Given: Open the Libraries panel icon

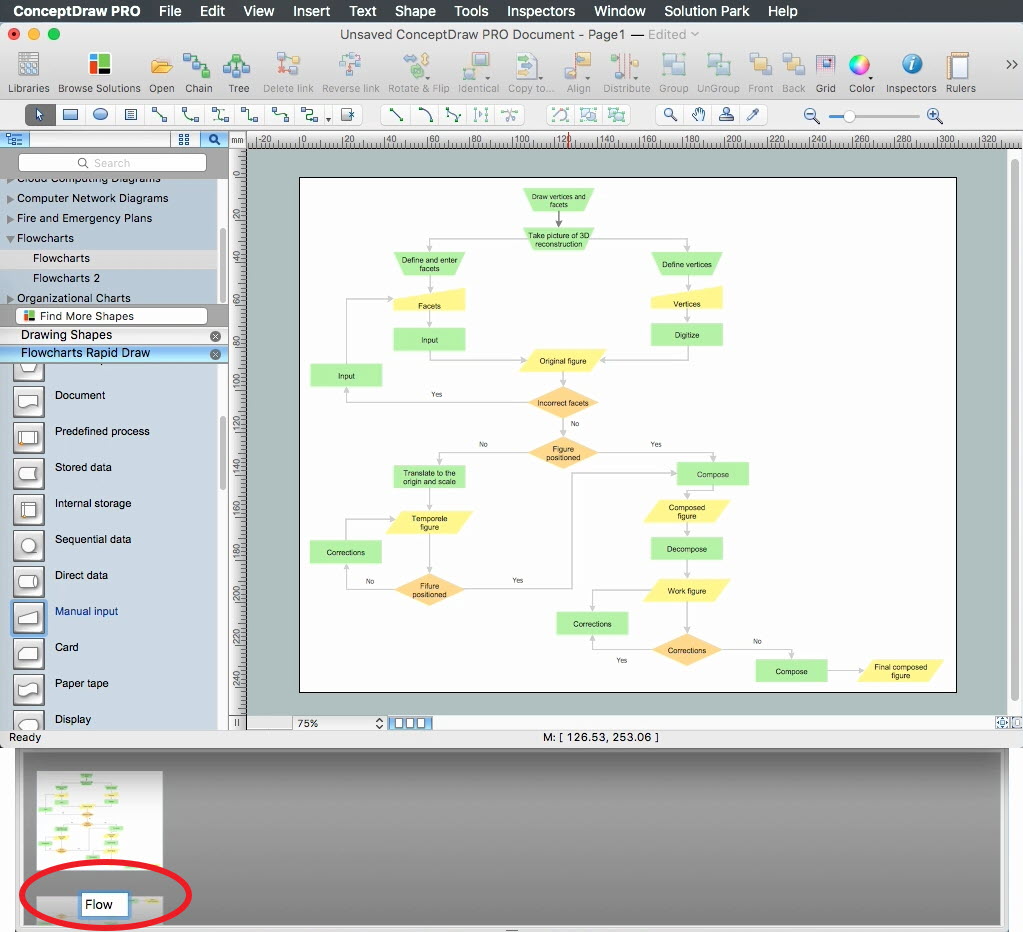Looking at the screenshot, I should [28, 68].
